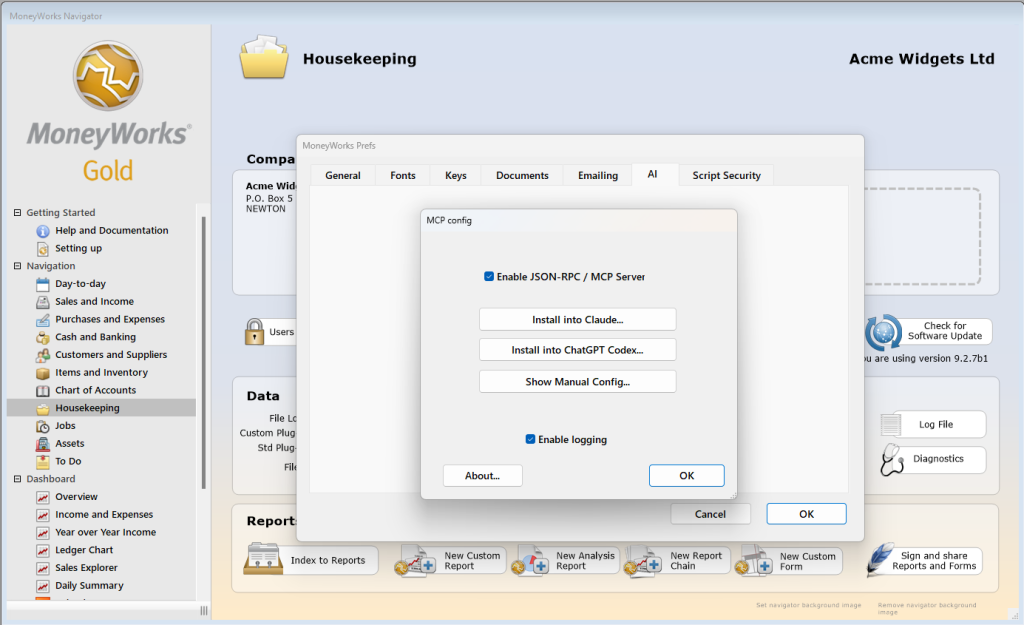Collapse the Dashboard tree section
This screenshot has height=625, width=1024.
coord(18,479)
